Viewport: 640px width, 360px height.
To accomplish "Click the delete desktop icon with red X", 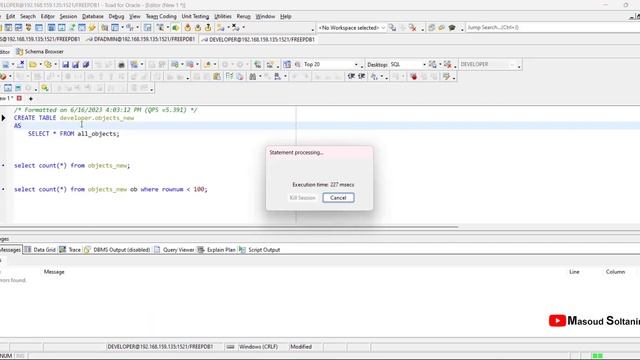I will 448,64.
